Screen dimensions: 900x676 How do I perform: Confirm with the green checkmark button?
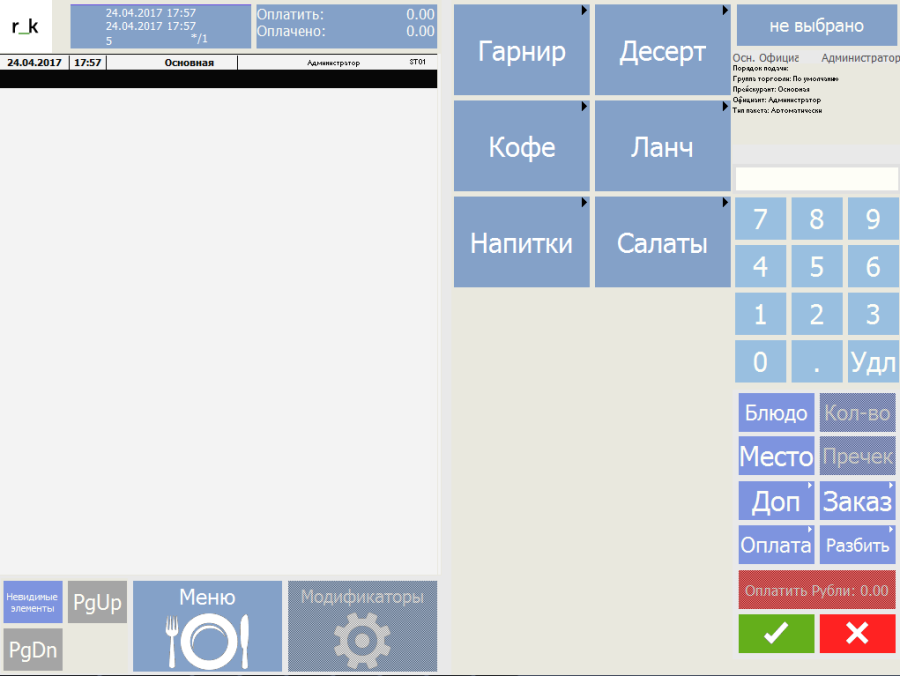pyautogui.click(x=776, y=633)
